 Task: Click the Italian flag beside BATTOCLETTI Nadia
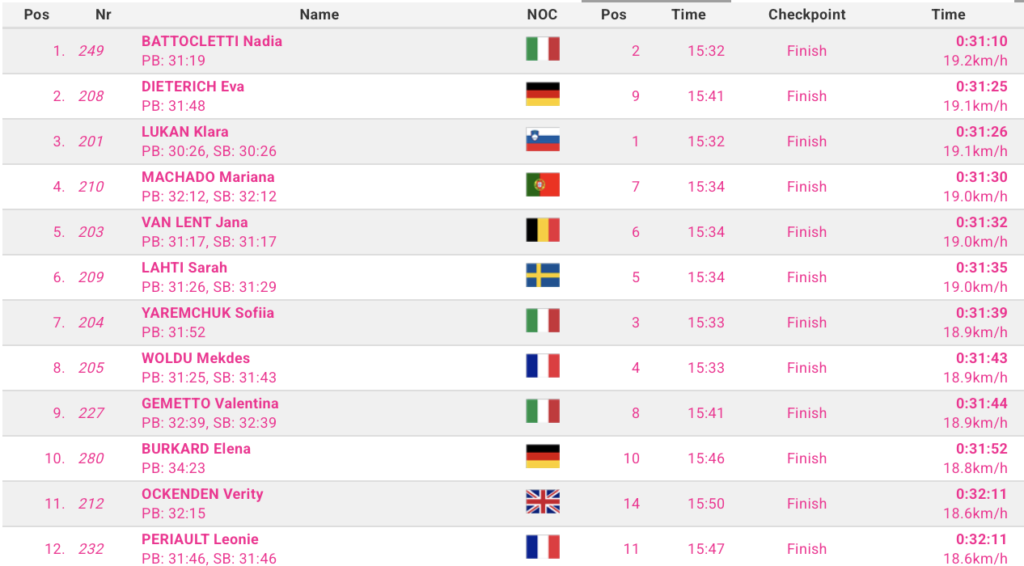542,49
